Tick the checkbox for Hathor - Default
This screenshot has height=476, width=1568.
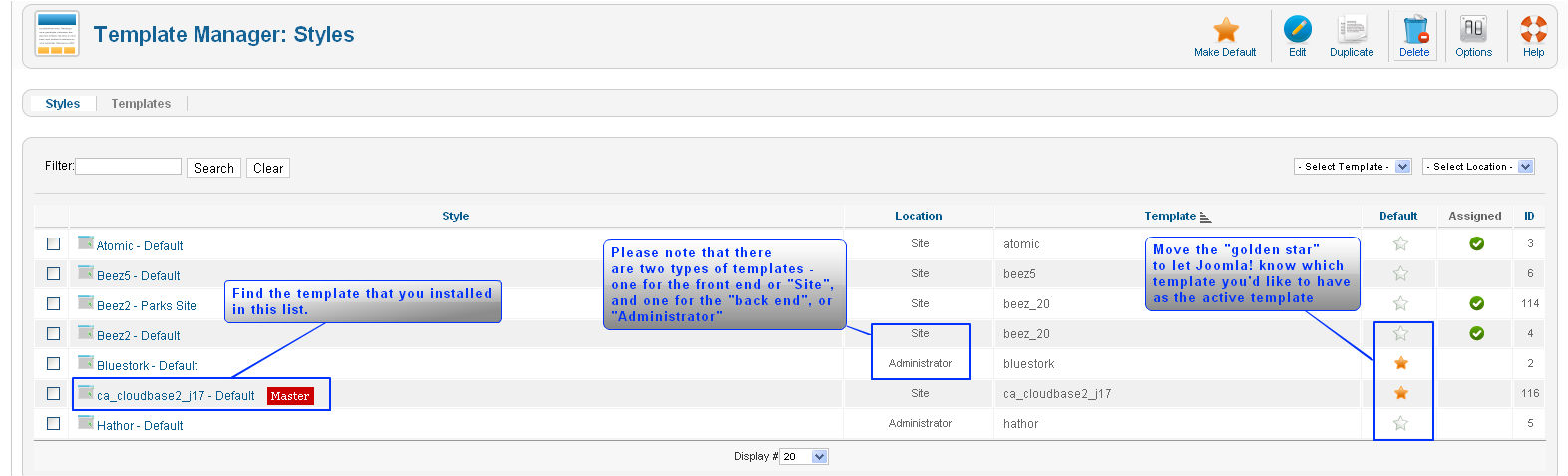(x=53, y=423)
